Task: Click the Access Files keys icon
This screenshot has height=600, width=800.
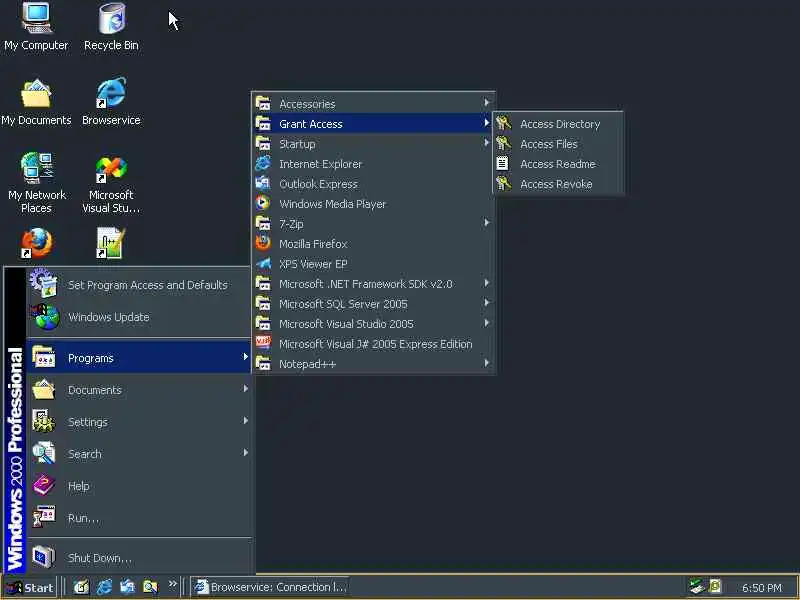Action: point(503,143)
